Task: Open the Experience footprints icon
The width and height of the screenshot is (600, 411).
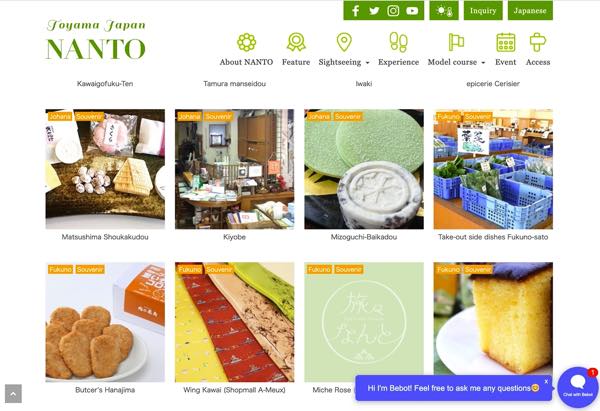Action: (398, 42)
